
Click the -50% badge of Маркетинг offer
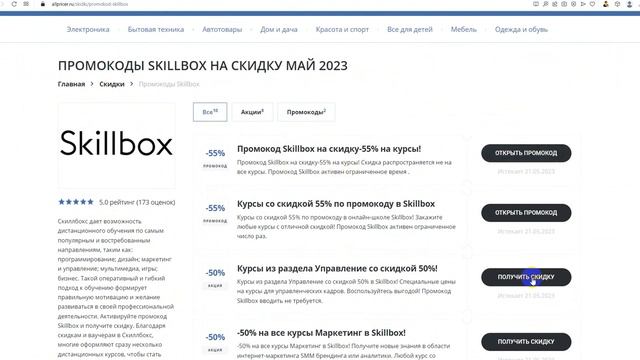pyautogui.click(x=215, y=337)
